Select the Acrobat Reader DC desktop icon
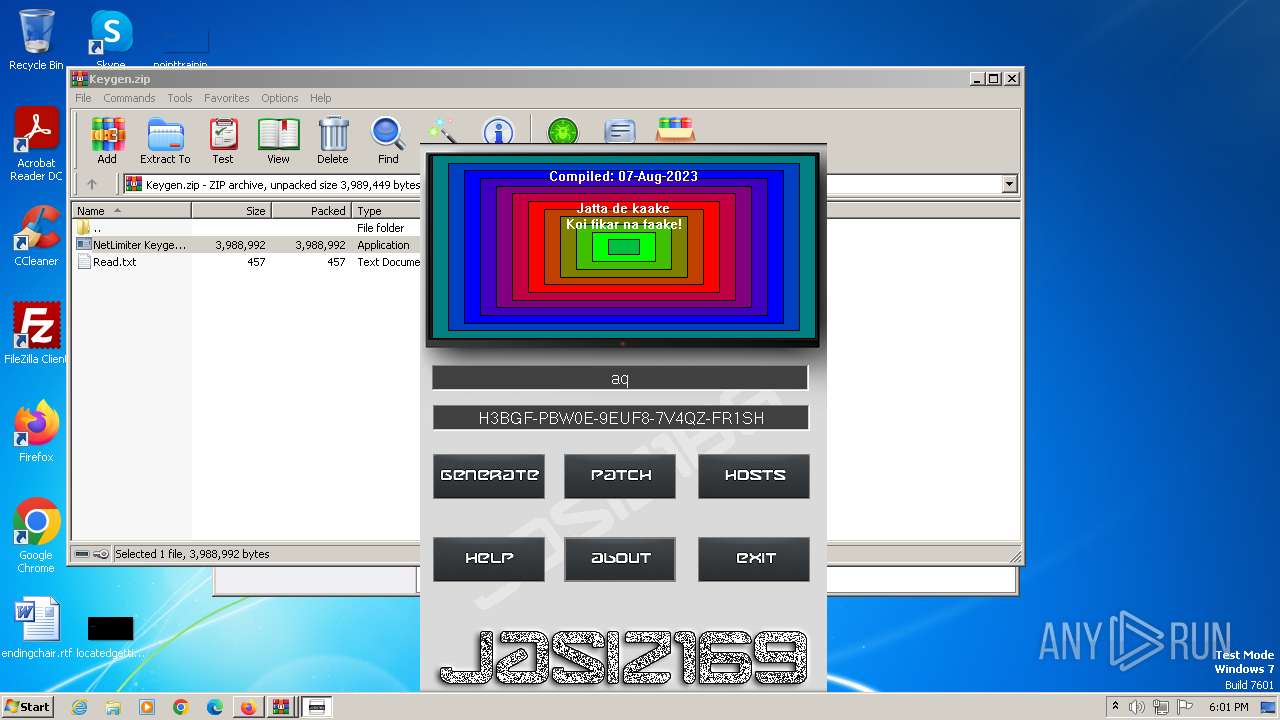Image resolution: width=1280 pixels, height=720 pixels. pos(36,145)
